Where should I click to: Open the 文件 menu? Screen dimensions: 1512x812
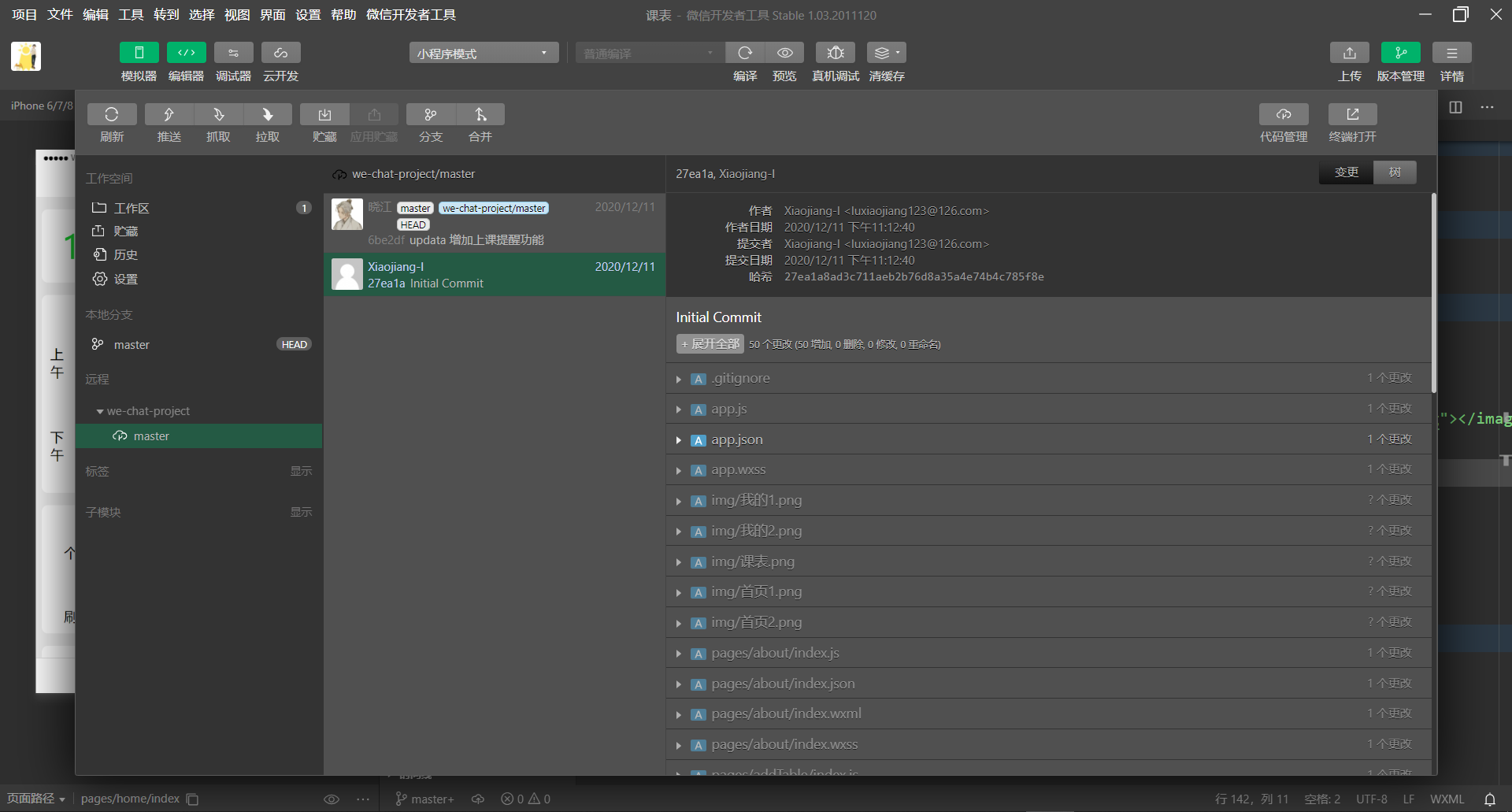point(60,15)
